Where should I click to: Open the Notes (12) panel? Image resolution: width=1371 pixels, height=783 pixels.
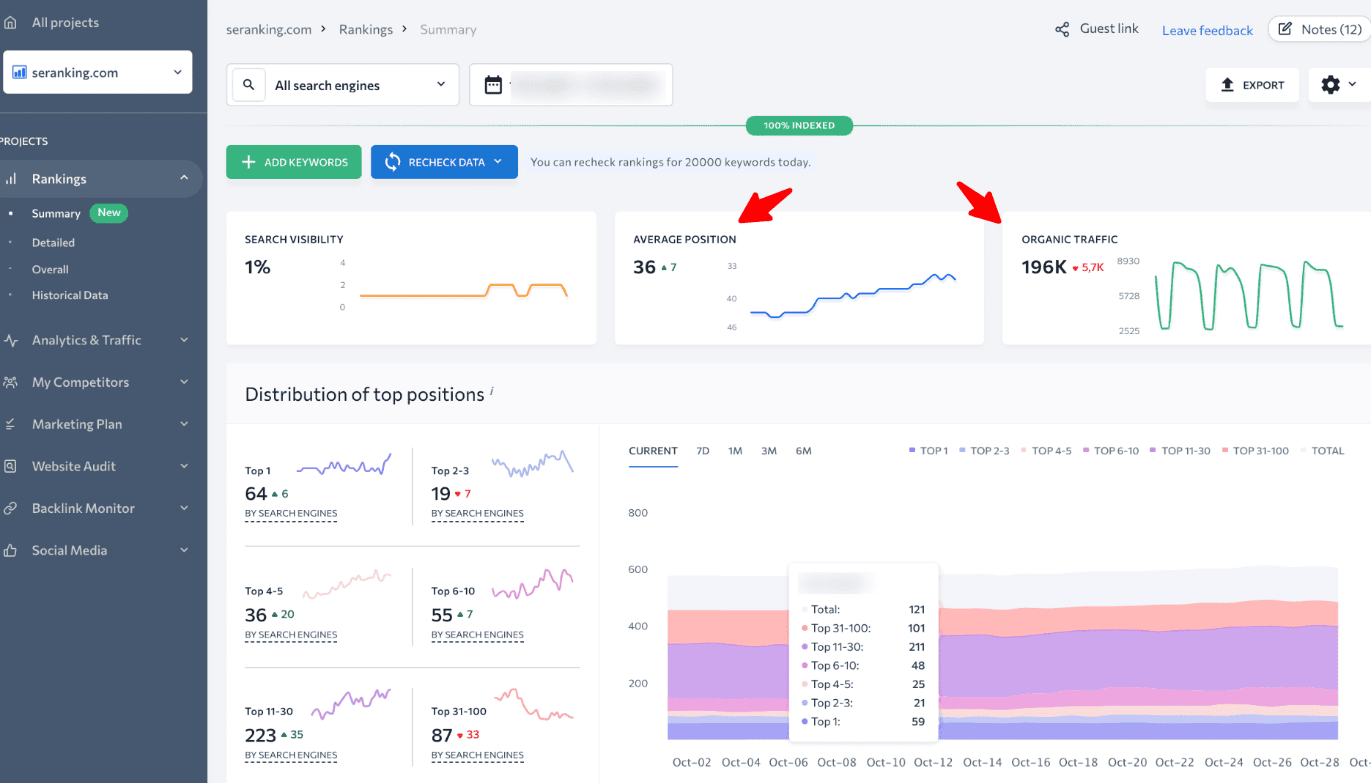click(x=1319, y=29)
